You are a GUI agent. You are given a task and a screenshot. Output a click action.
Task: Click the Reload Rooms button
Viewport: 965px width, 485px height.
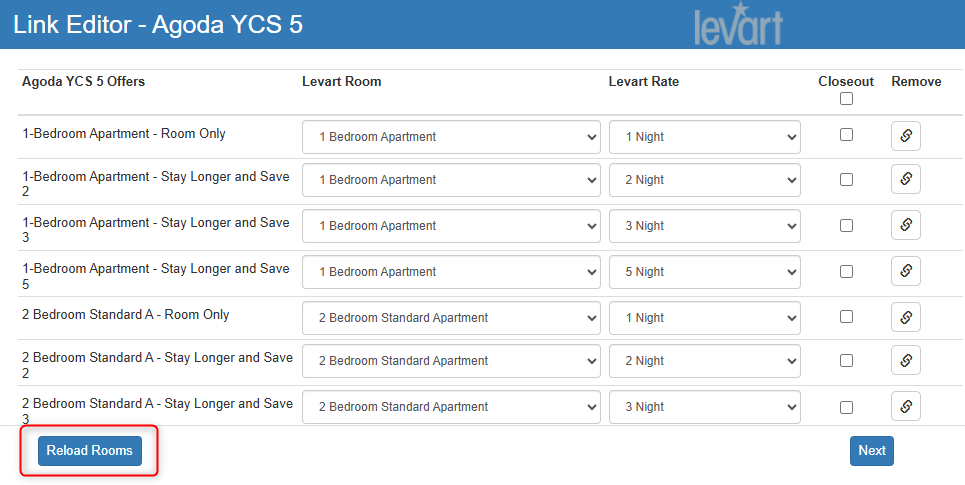point(90,451)
